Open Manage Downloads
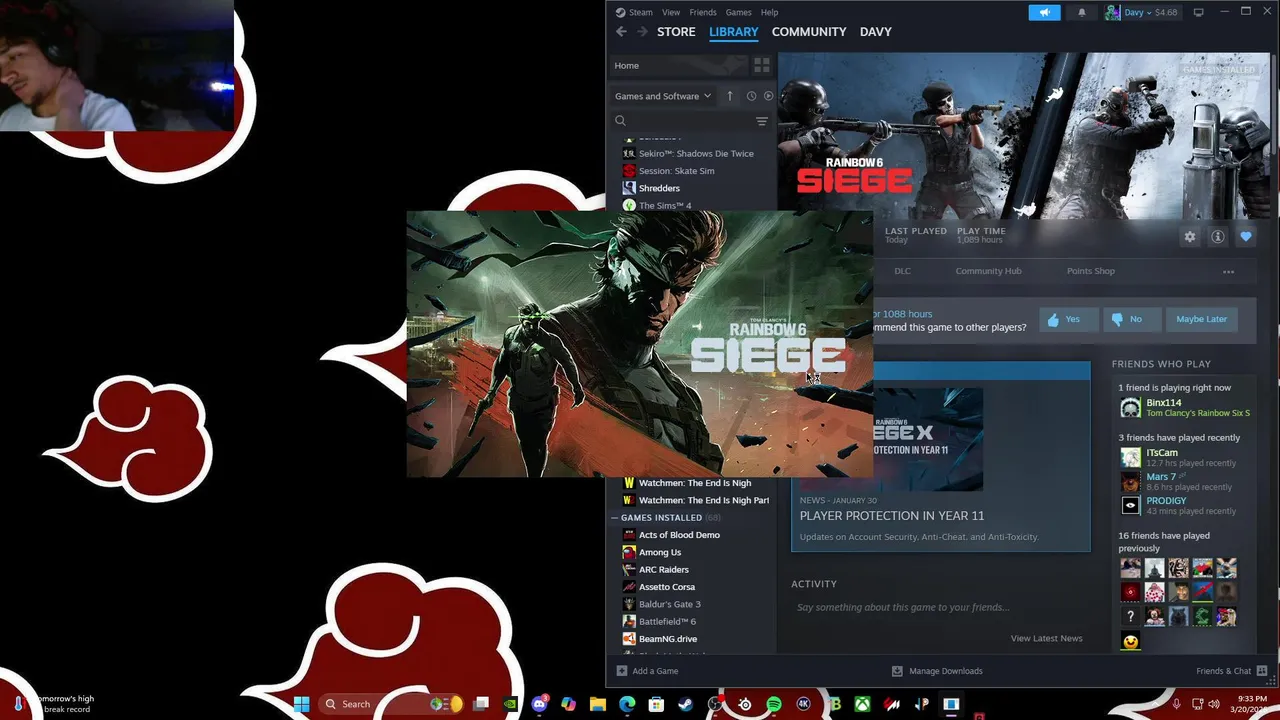The height and width of the screenshot is (720, 1280). (x=937, y=671)
